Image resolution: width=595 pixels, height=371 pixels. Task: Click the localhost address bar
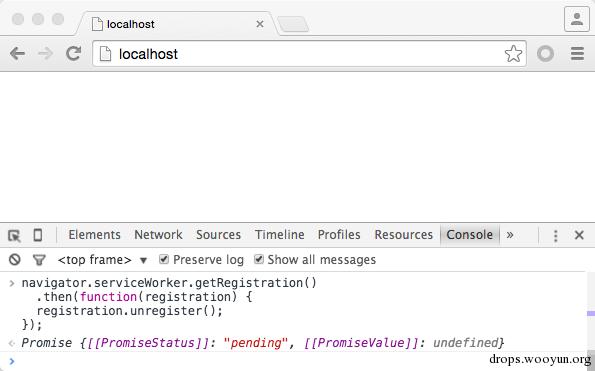click(309, 53)
